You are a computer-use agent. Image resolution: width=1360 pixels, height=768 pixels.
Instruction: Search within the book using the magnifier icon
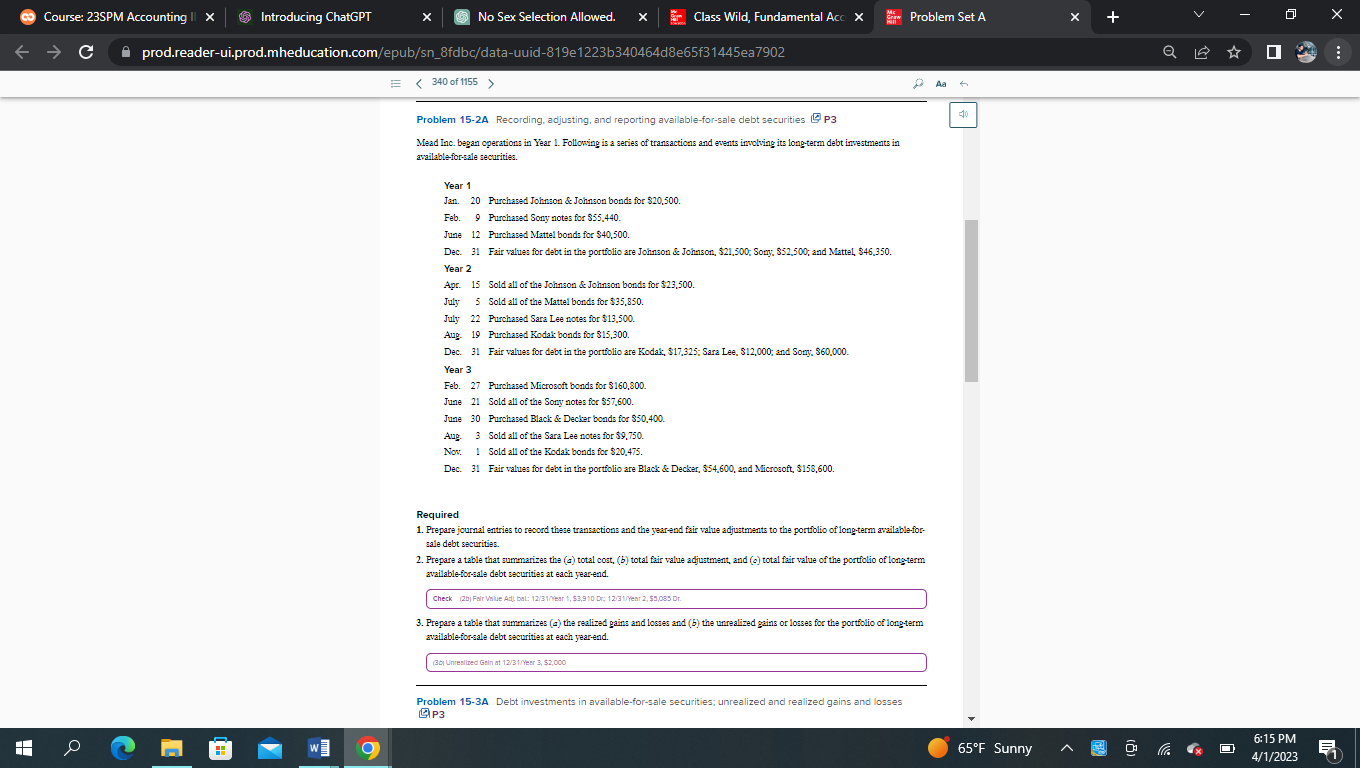pos(918,84)
